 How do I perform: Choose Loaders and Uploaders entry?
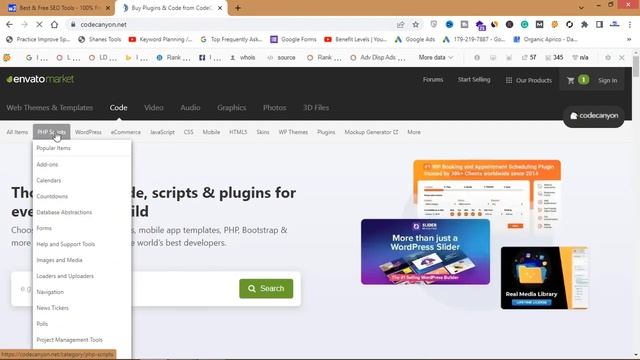click(x=65, y=276)
